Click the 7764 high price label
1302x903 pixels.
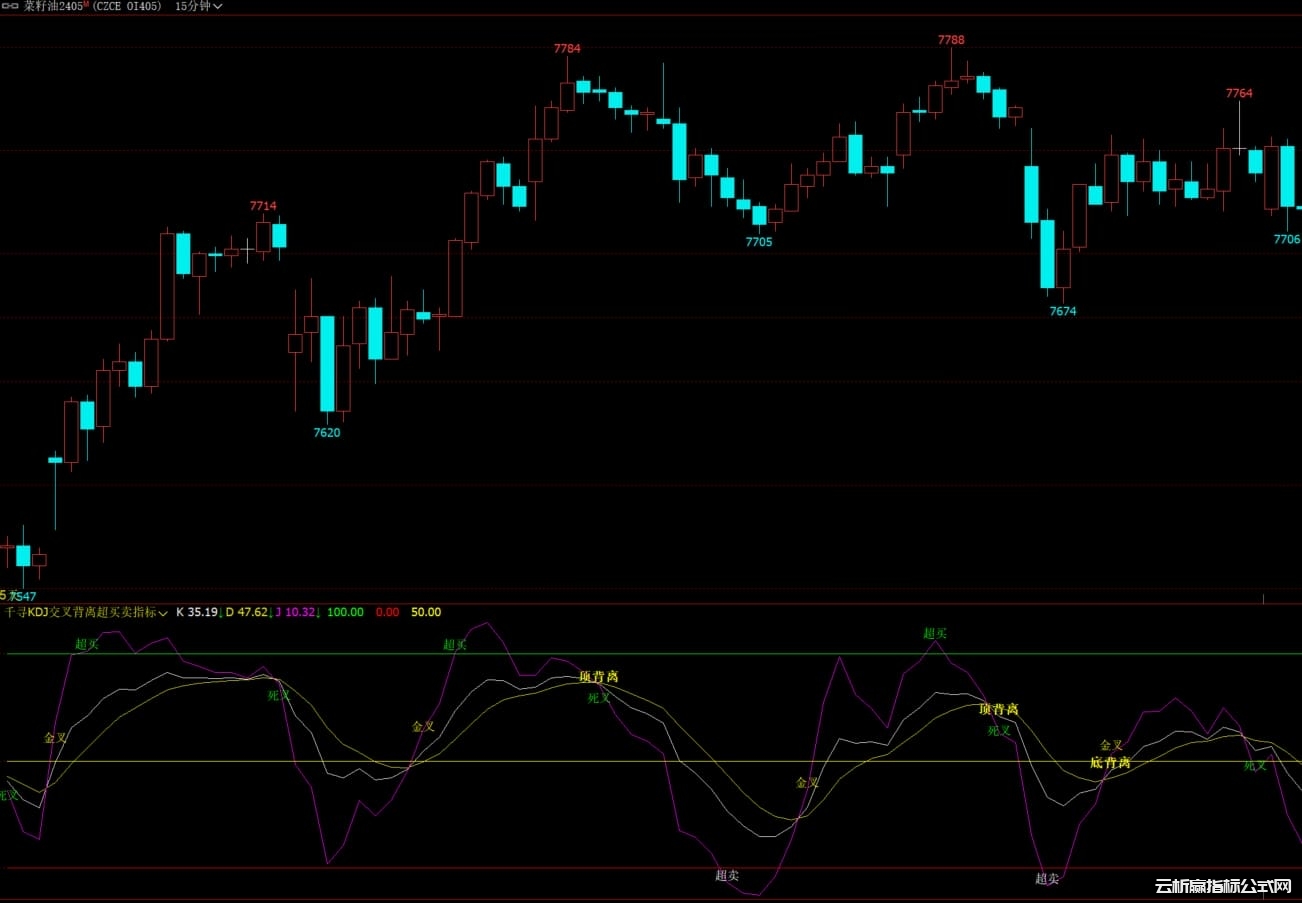[1239, 93]
